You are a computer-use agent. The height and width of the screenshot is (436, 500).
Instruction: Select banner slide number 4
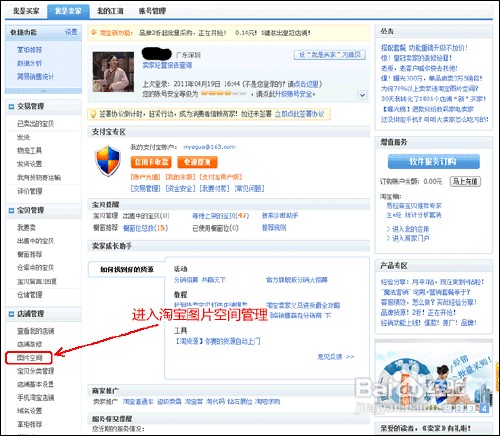tap(484, 408)
